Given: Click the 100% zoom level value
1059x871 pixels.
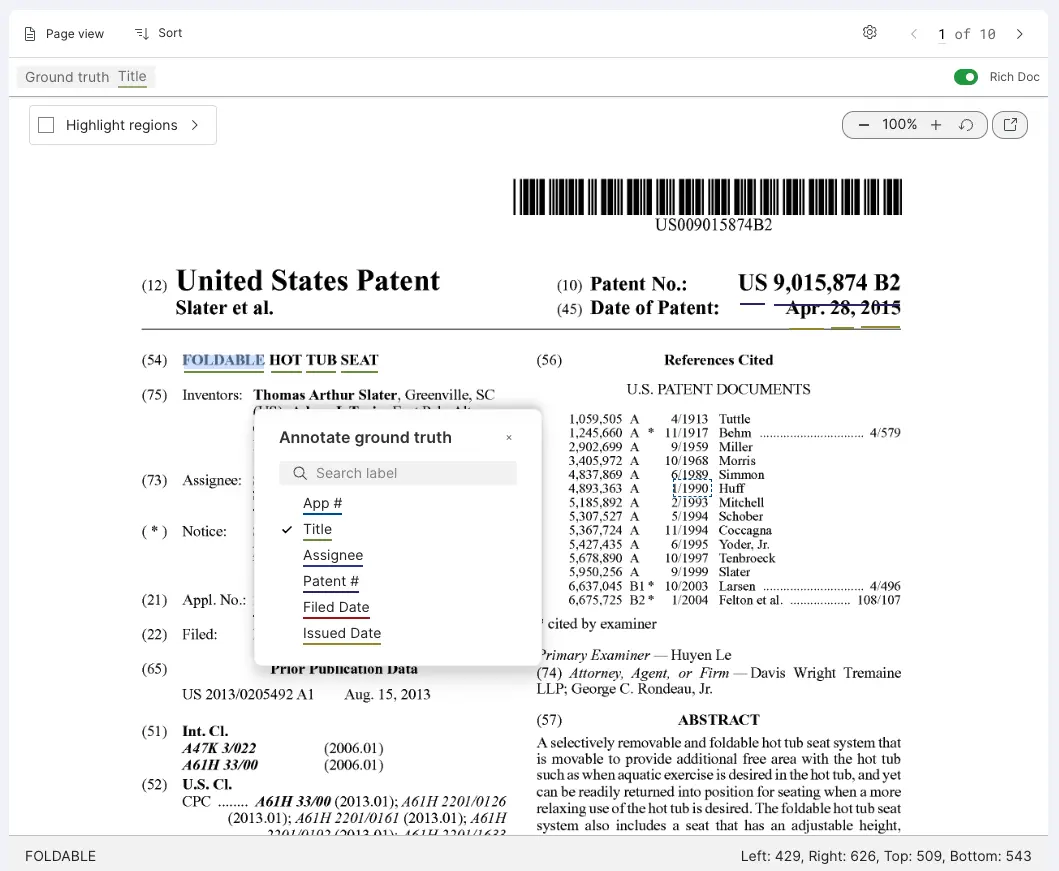Looking at the screenshot, I should [x=900, y=125].
